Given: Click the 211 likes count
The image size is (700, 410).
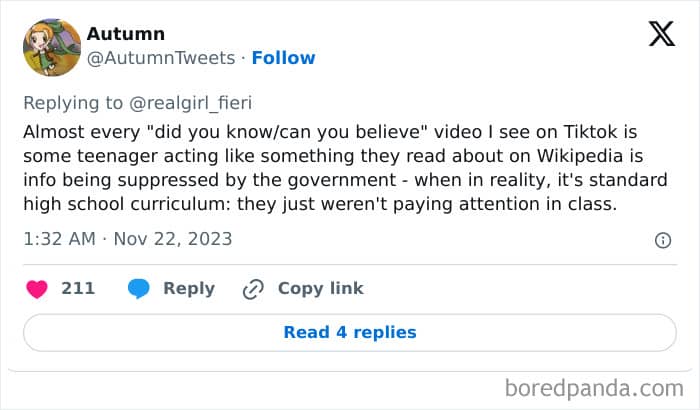Looking at the screenshot, I should tap(78, 288).
